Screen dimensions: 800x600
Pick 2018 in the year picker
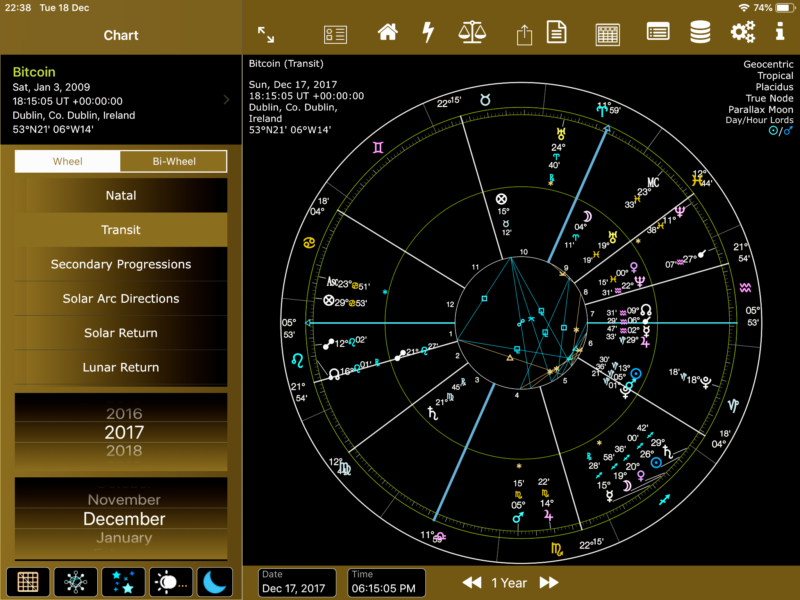124,451
